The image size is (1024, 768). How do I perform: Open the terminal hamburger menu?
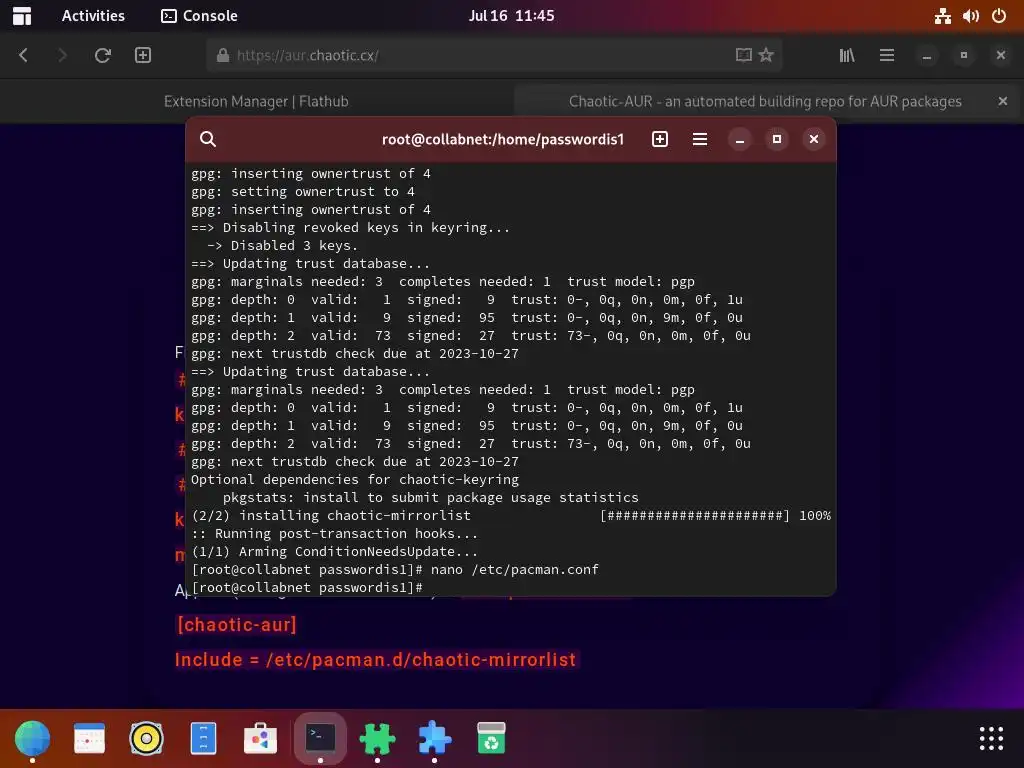click(700, 139)
